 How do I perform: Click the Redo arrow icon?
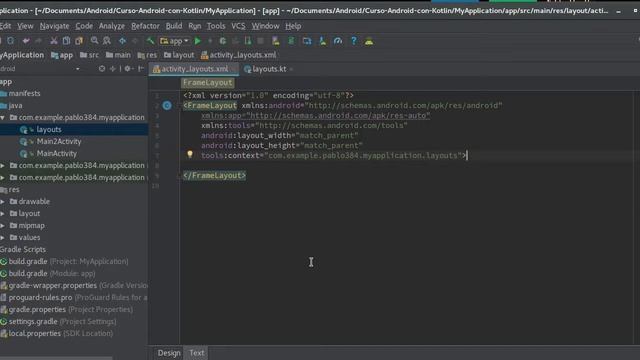tap(38, 41)
